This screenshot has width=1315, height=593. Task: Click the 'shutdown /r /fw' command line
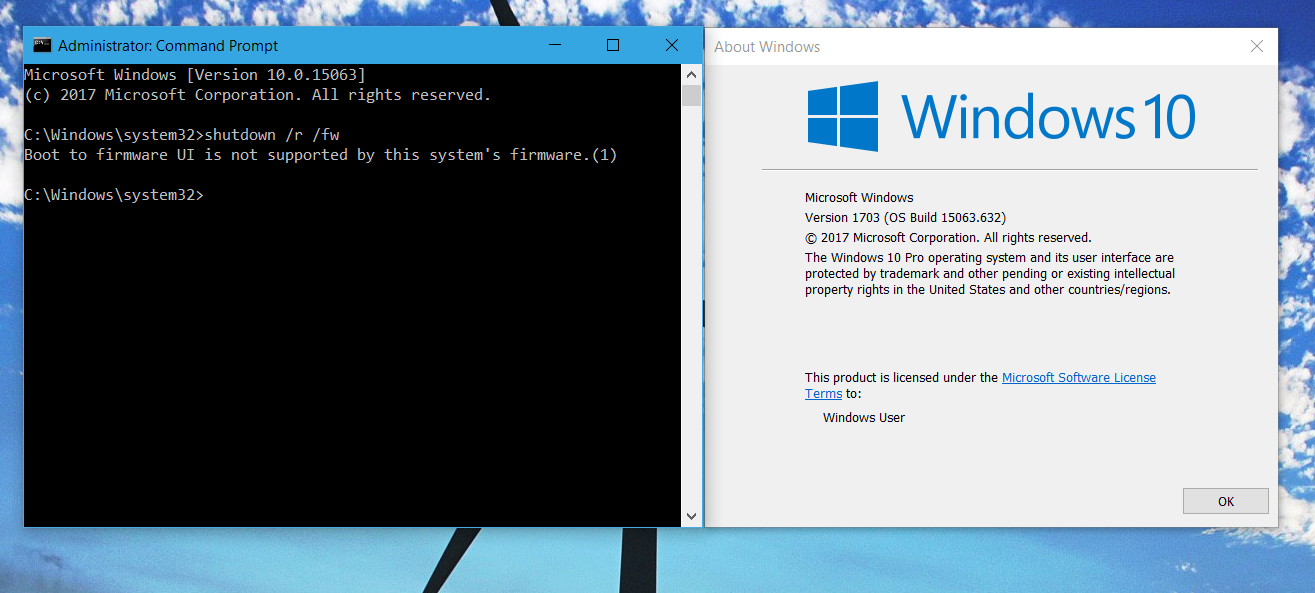(182, 135)
